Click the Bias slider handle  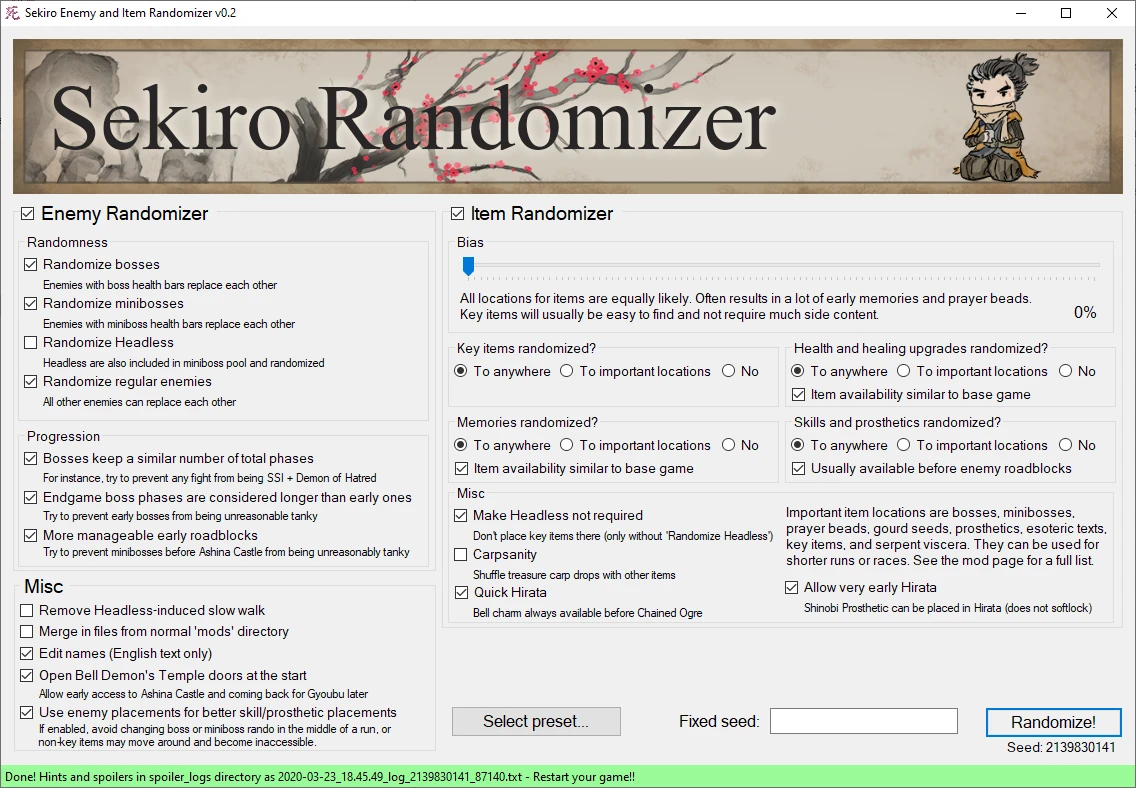coord(469,267)
